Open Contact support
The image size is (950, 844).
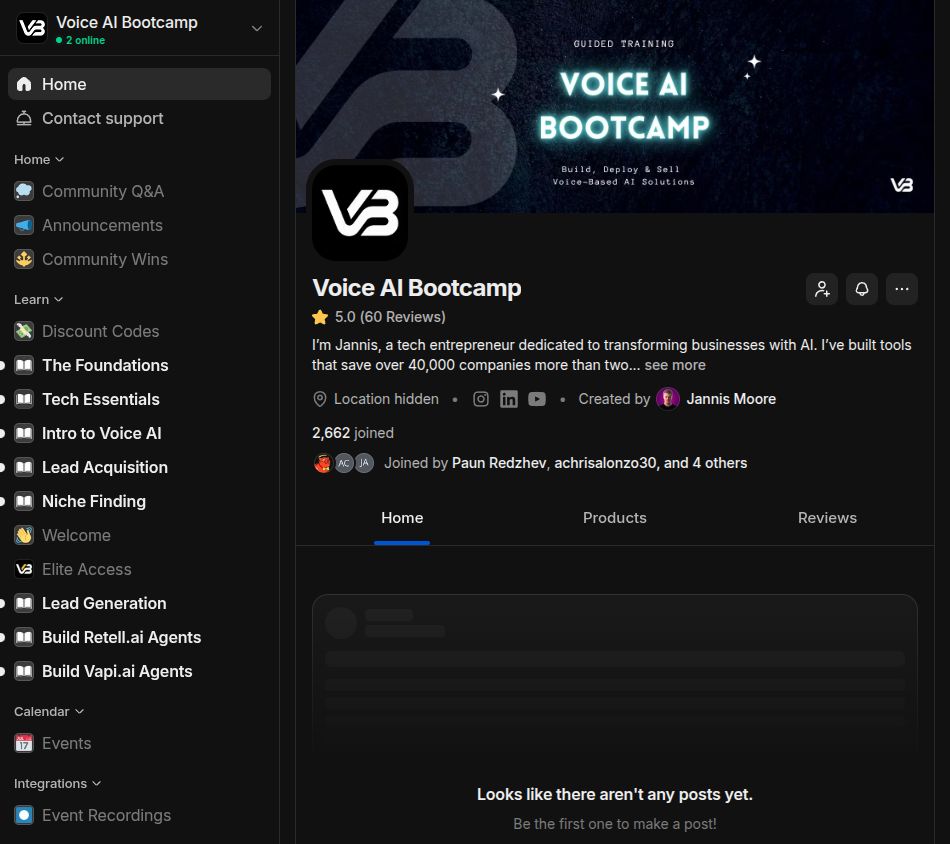pyautogui.click(x=139, y=118)
